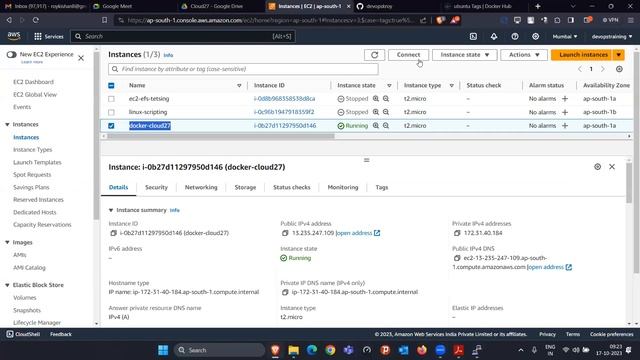Focus the AWS top Search box
This screenshot has height=360, width=640.
click(183, 36)
